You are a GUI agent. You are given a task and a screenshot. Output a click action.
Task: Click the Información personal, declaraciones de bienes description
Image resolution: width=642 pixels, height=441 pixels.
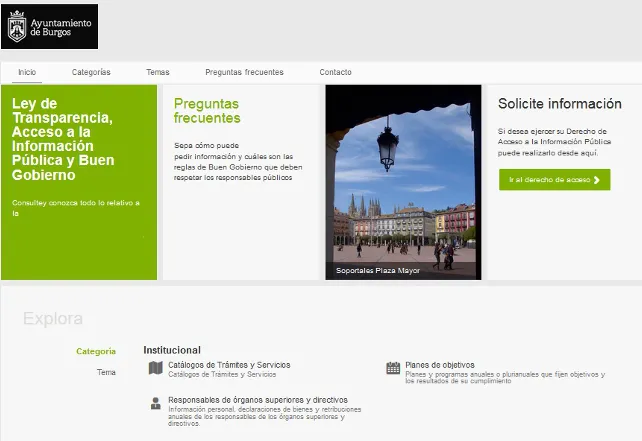point(264,416)
